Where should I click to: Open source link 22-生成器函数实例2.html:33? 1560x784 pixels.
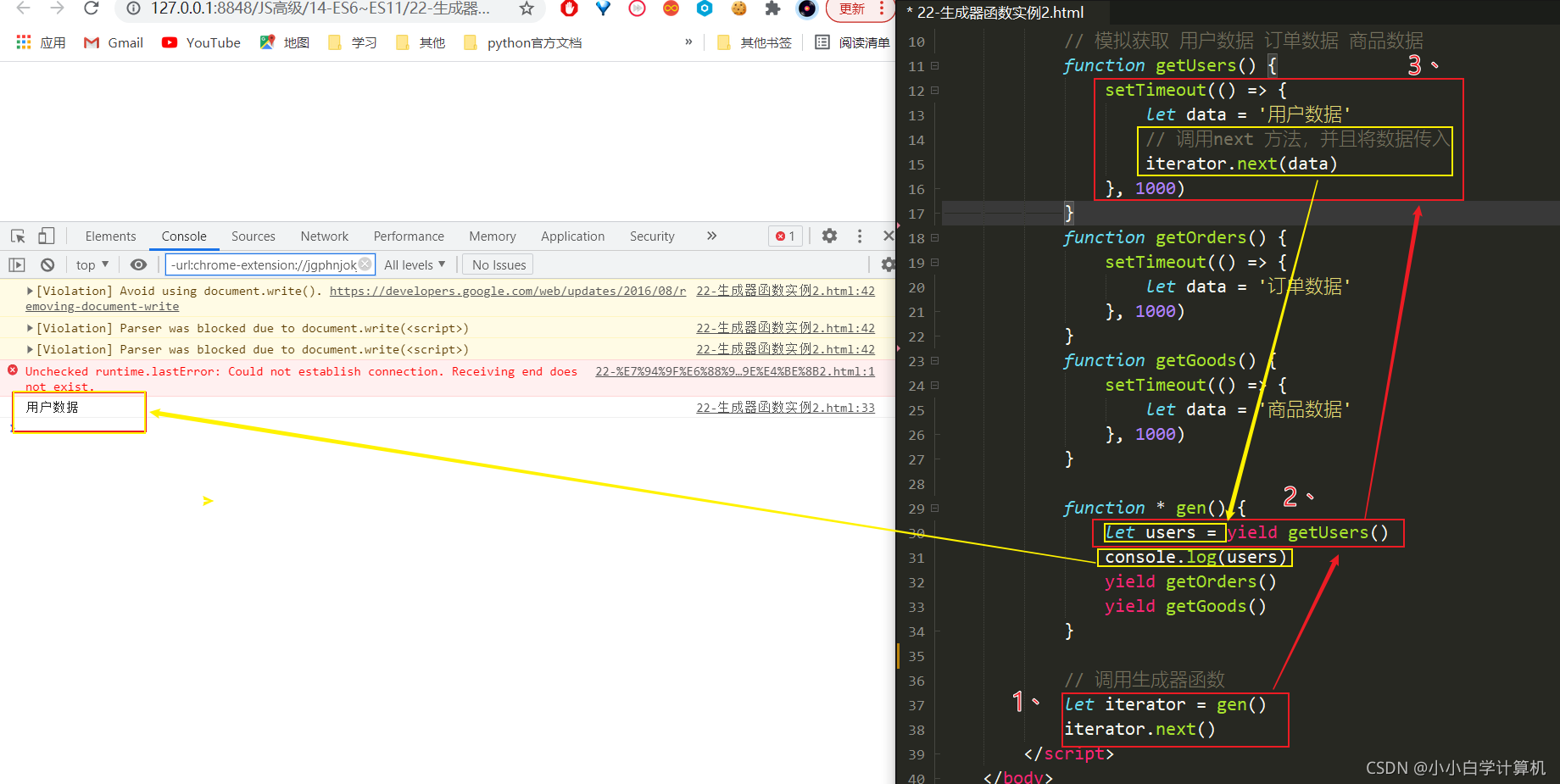786,408
